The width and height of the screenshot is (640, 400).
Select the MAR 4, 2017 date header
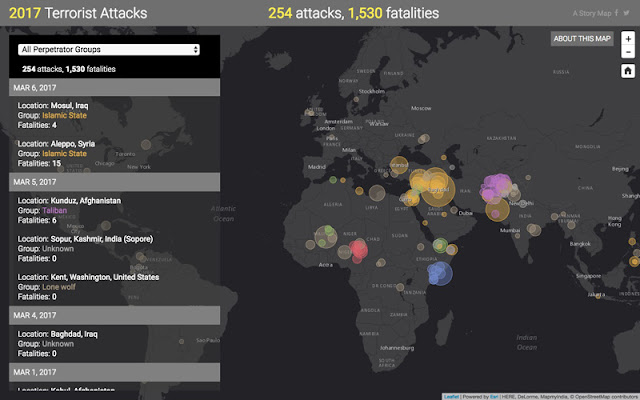[x=114, y=315]
